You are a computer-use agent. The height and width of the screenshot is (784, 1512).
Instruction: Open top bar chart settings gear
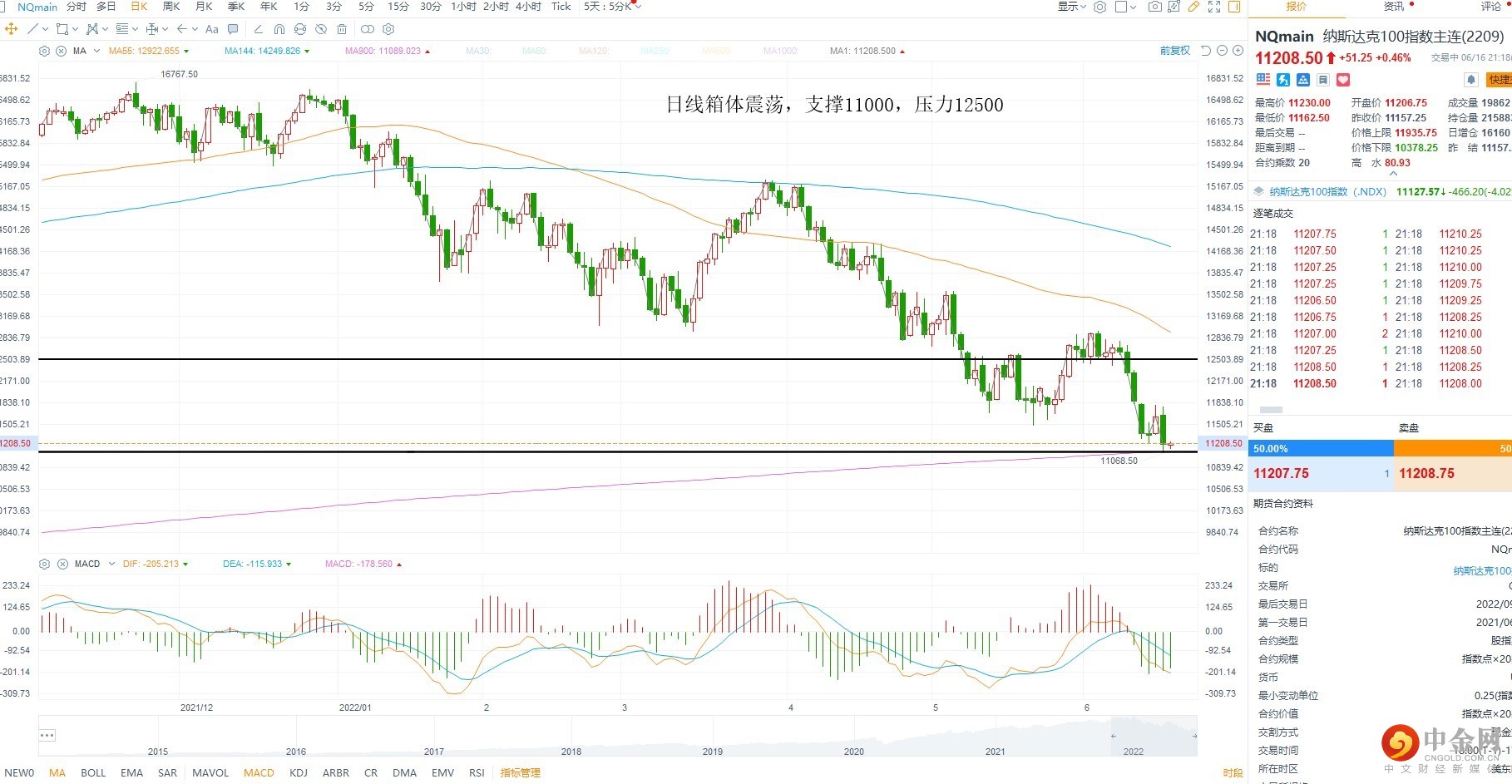(x=1099, y=7)
